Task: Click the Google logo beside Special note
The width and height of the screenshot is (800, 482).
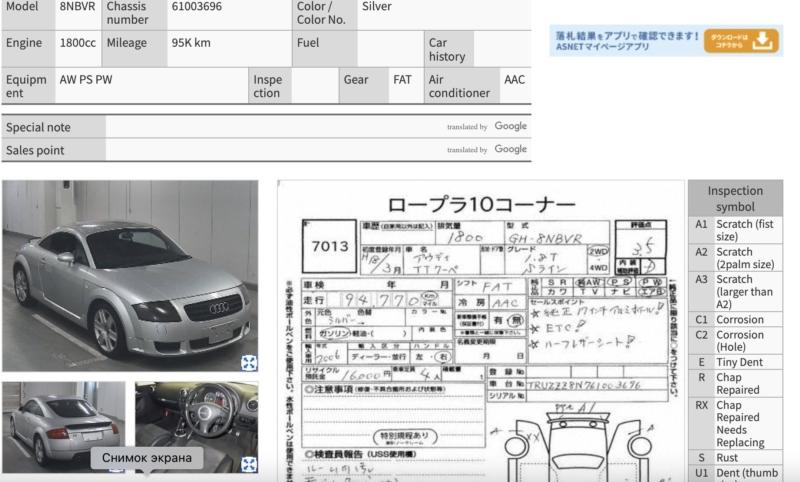Action: point(510,127)
